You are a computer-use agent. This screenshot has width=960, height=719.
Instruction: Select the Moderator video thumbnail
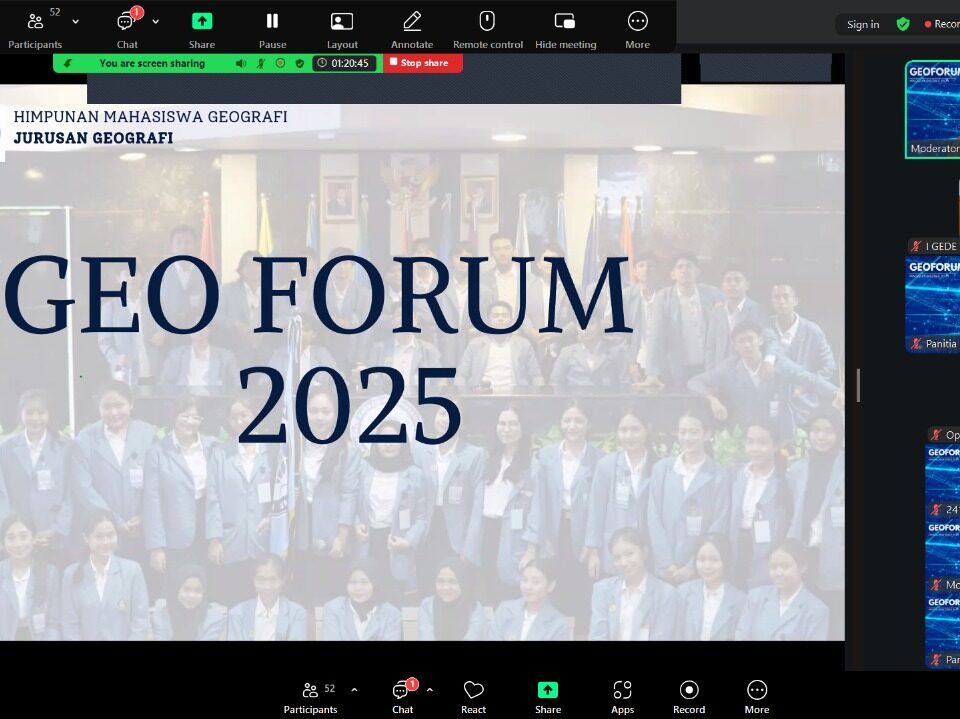pyautogui.click(x=933, y=110)
